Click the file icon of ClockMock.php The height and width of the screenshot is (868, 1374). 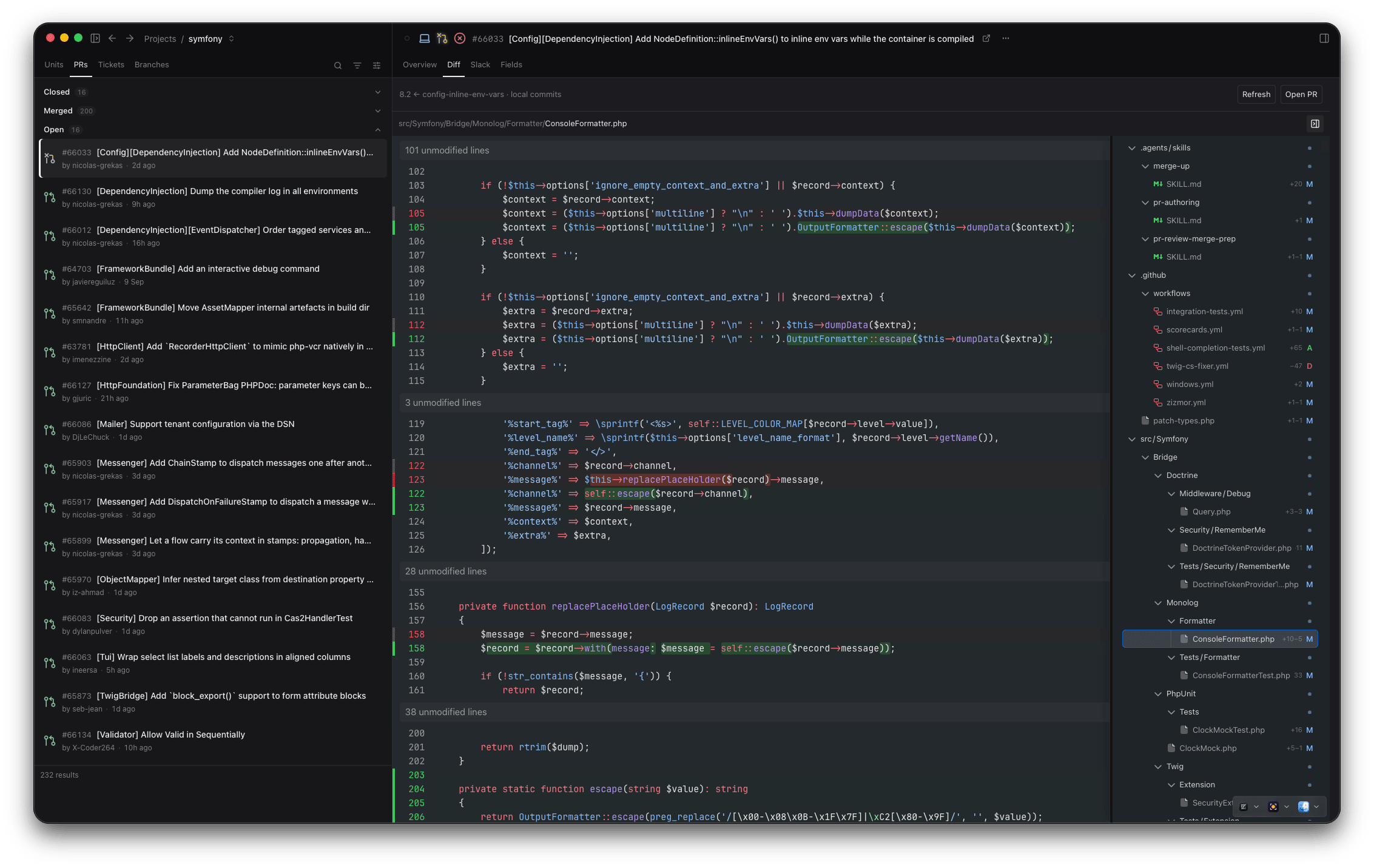pos(1171,749)
